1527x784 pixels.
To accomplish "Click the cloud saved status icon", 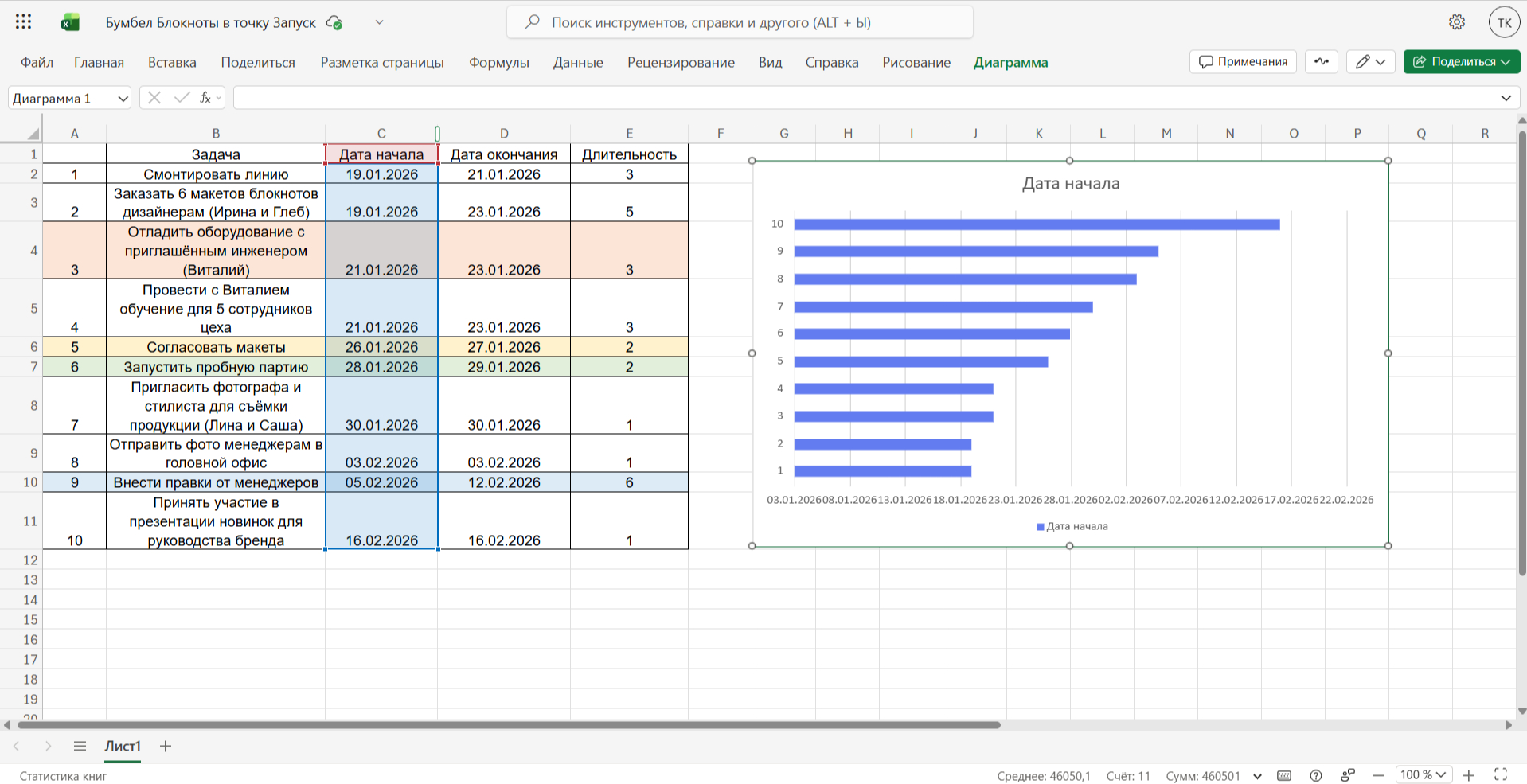I will point(334,23).
